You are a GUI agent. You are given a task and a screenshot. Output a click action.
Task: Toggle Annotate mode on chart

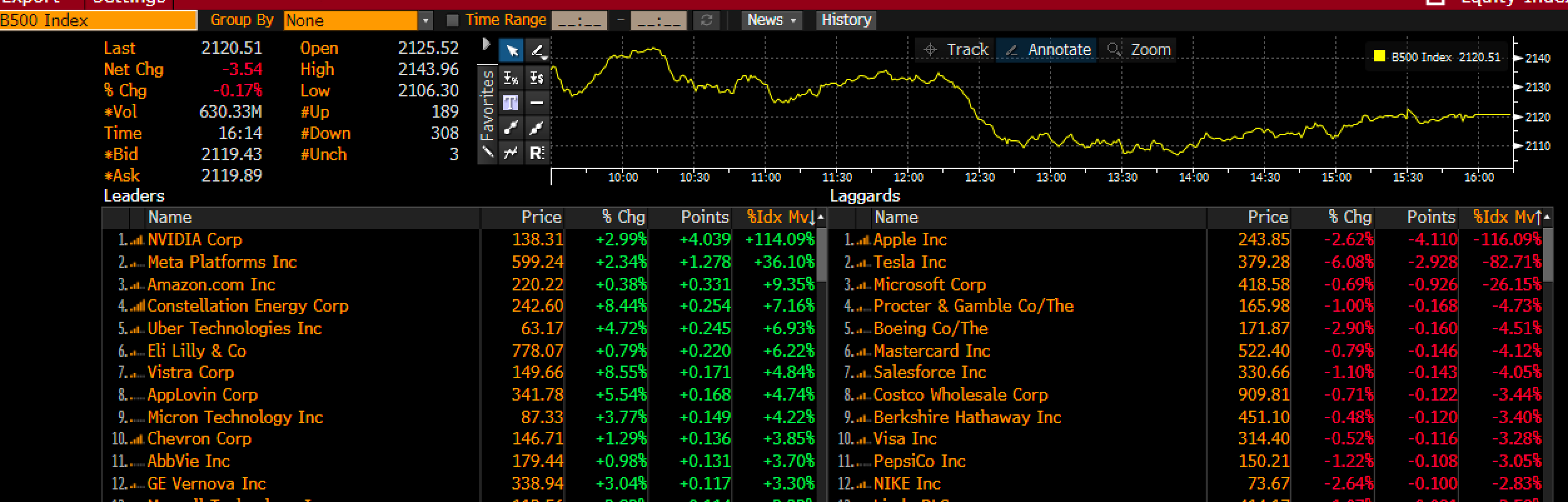[1048, 49]
